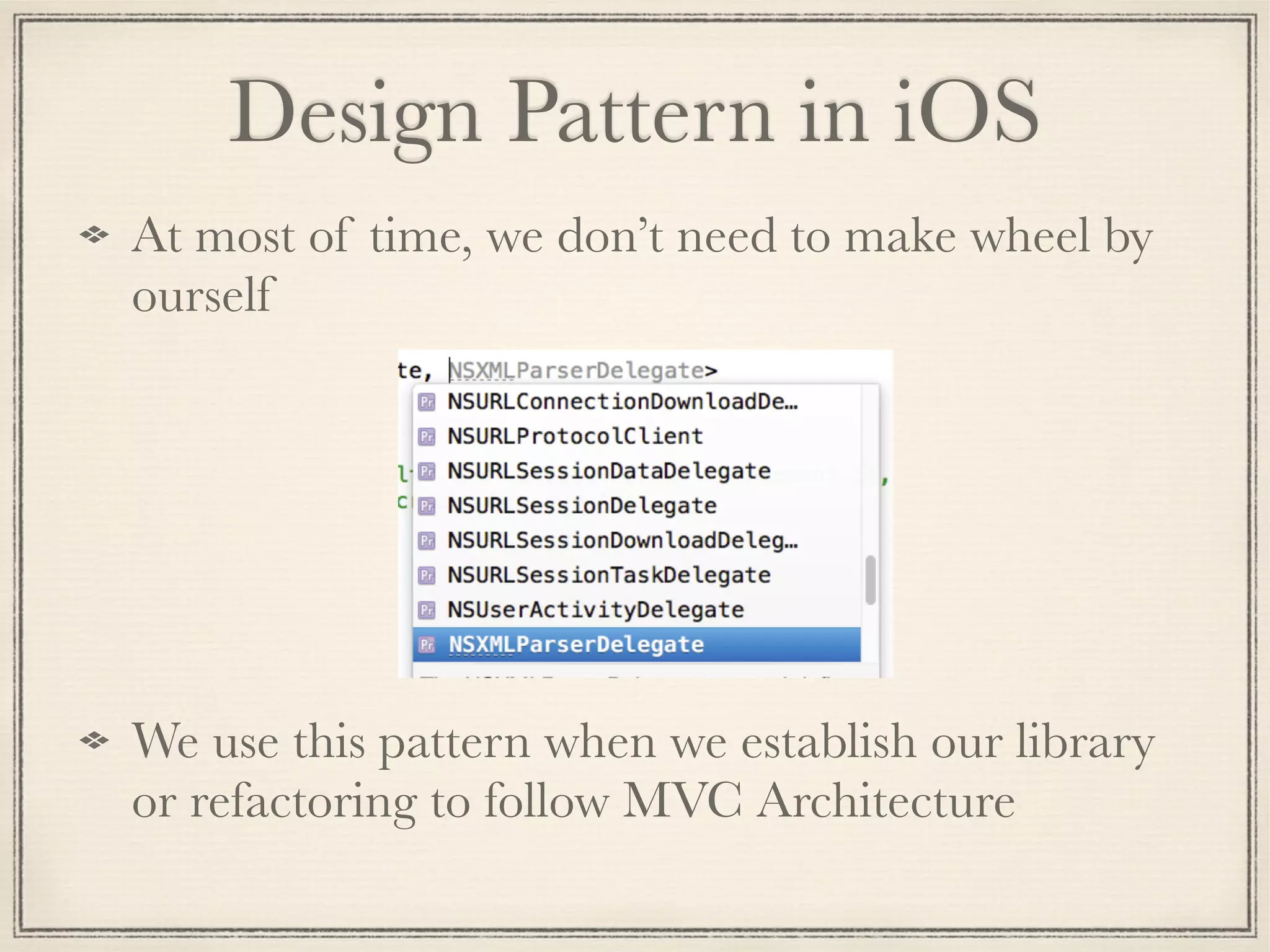Click protocol icon beside NSXMLParserDelegate

click(427, 645)
